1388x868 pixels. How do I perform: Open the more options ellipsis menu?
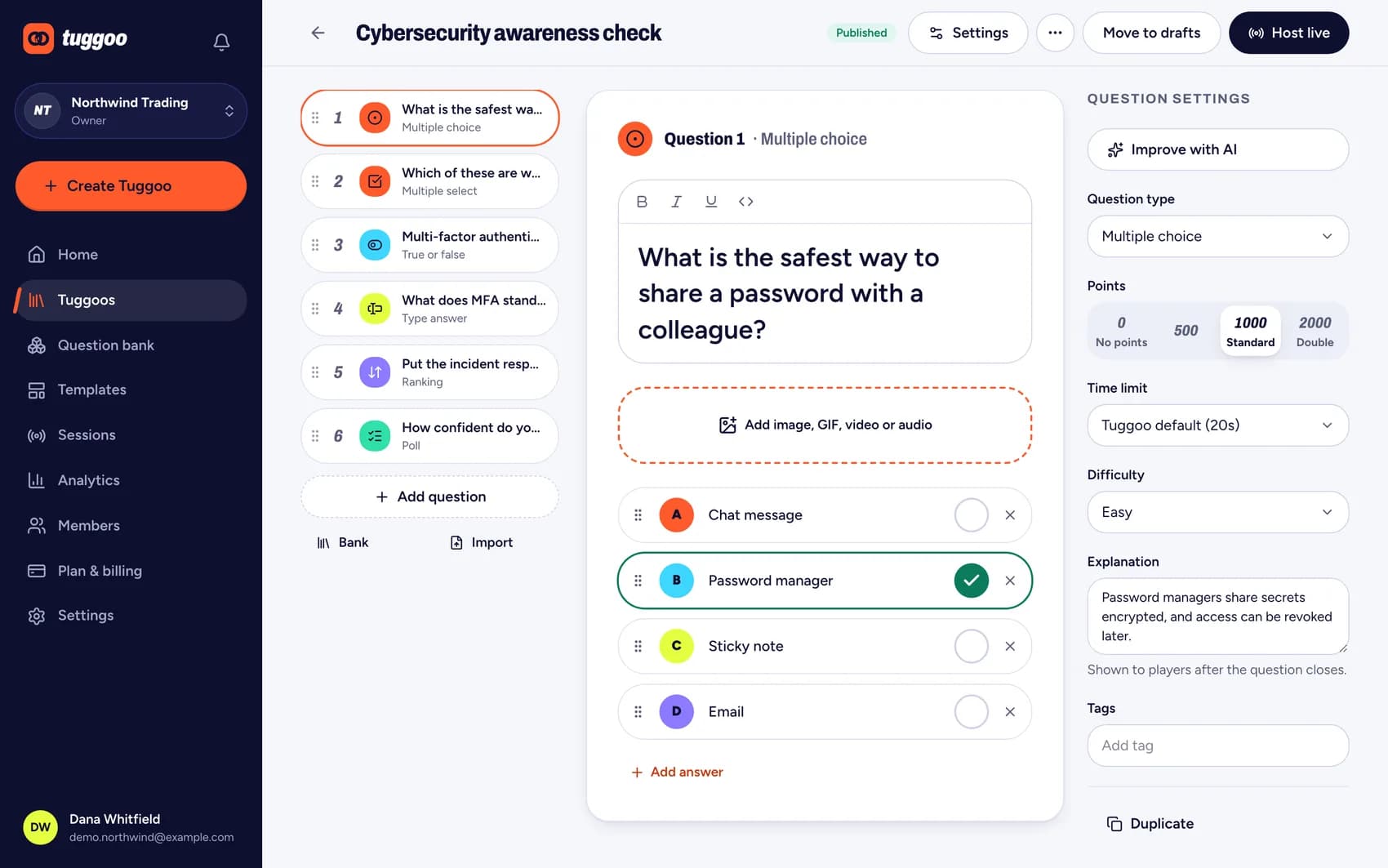pyautogui.click(x=1055, y=33)
